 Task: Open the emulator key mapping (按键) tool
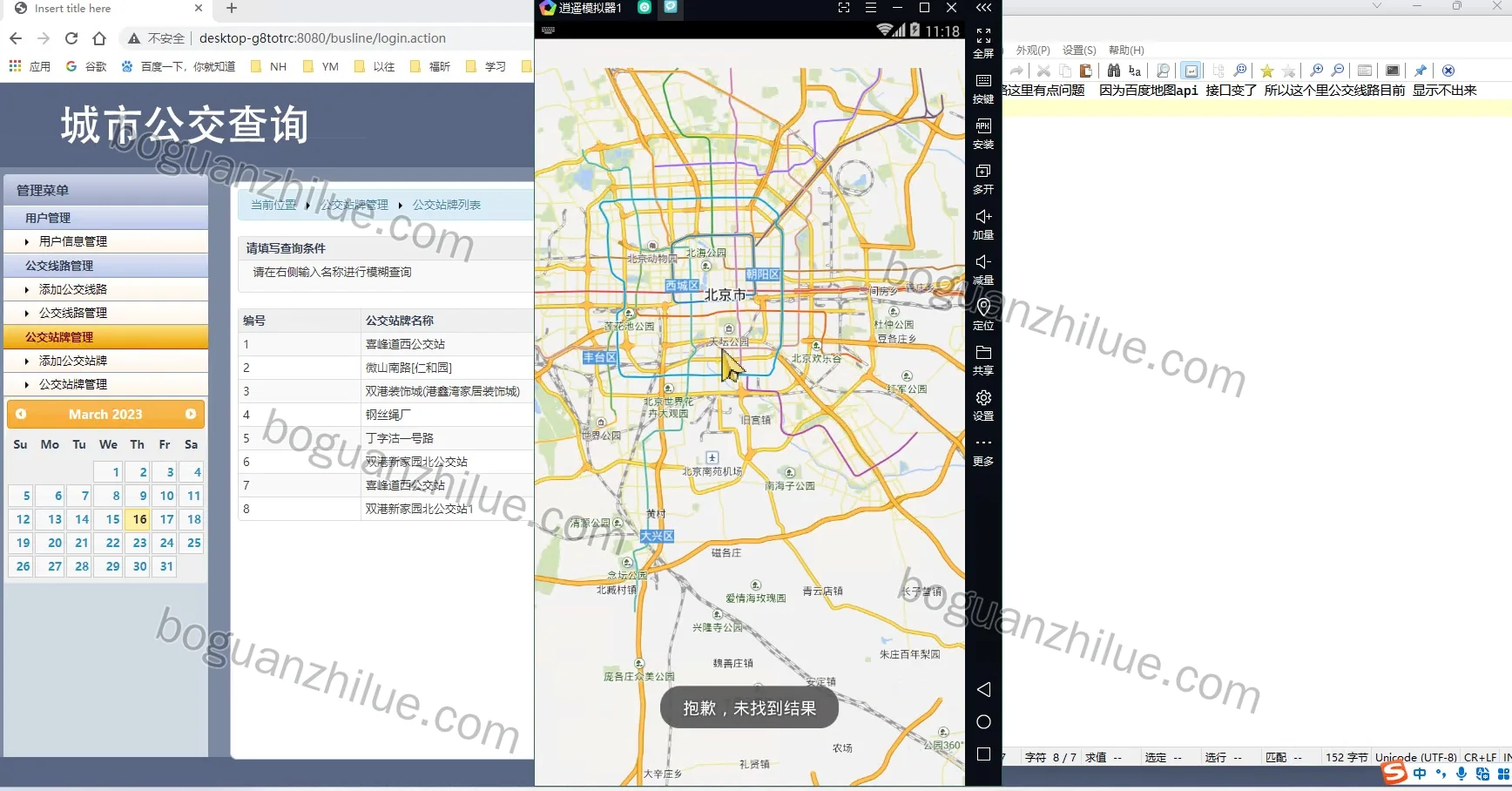(983, 81)
